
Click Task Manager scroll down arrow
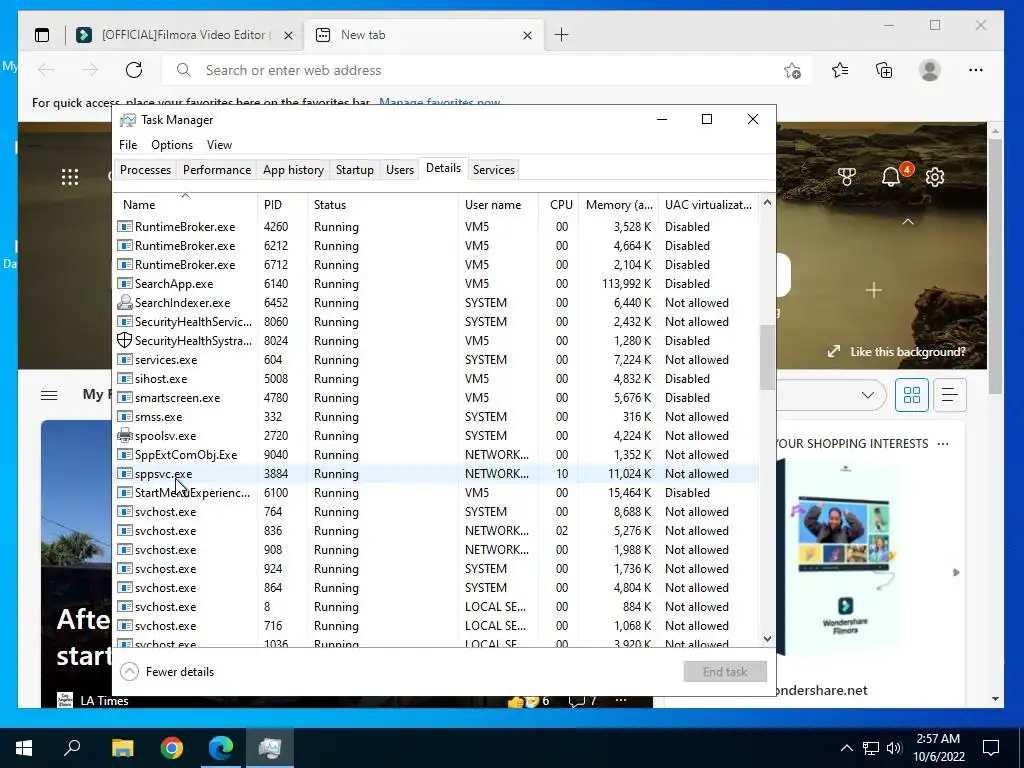(x=767, y=639)
